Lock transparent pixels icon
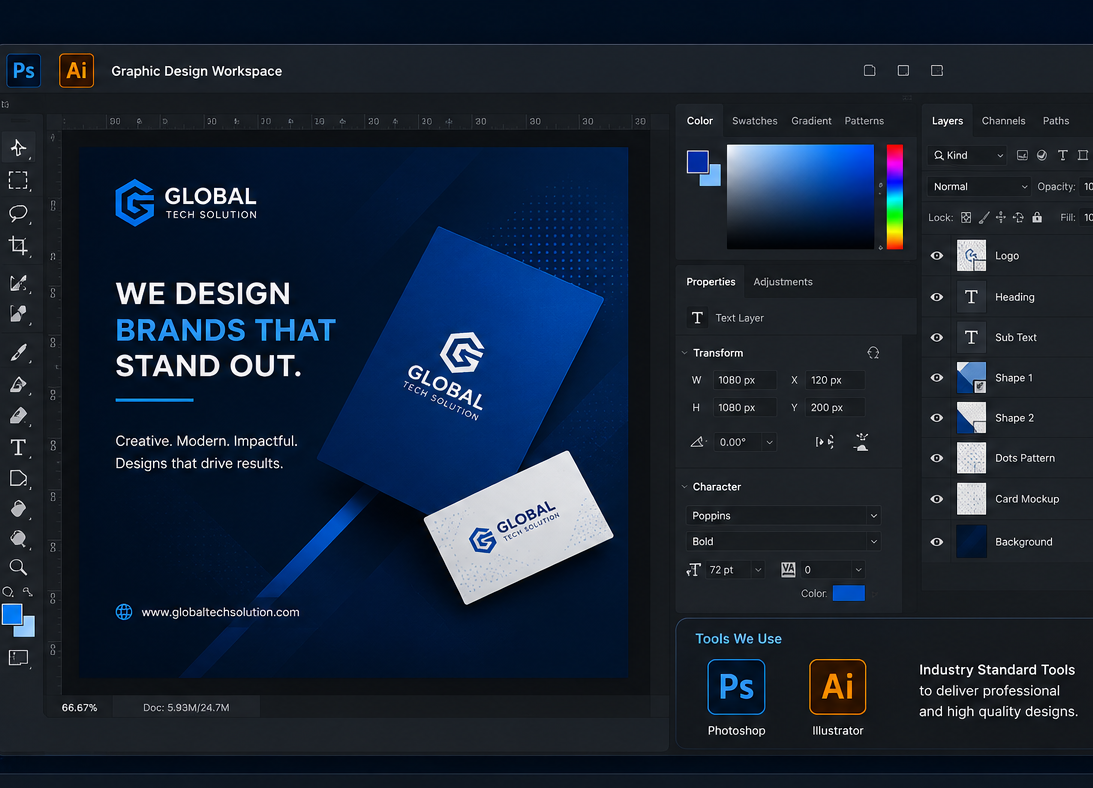The width and height of the screenshot is (1093, 788). (x=966, y=218)
